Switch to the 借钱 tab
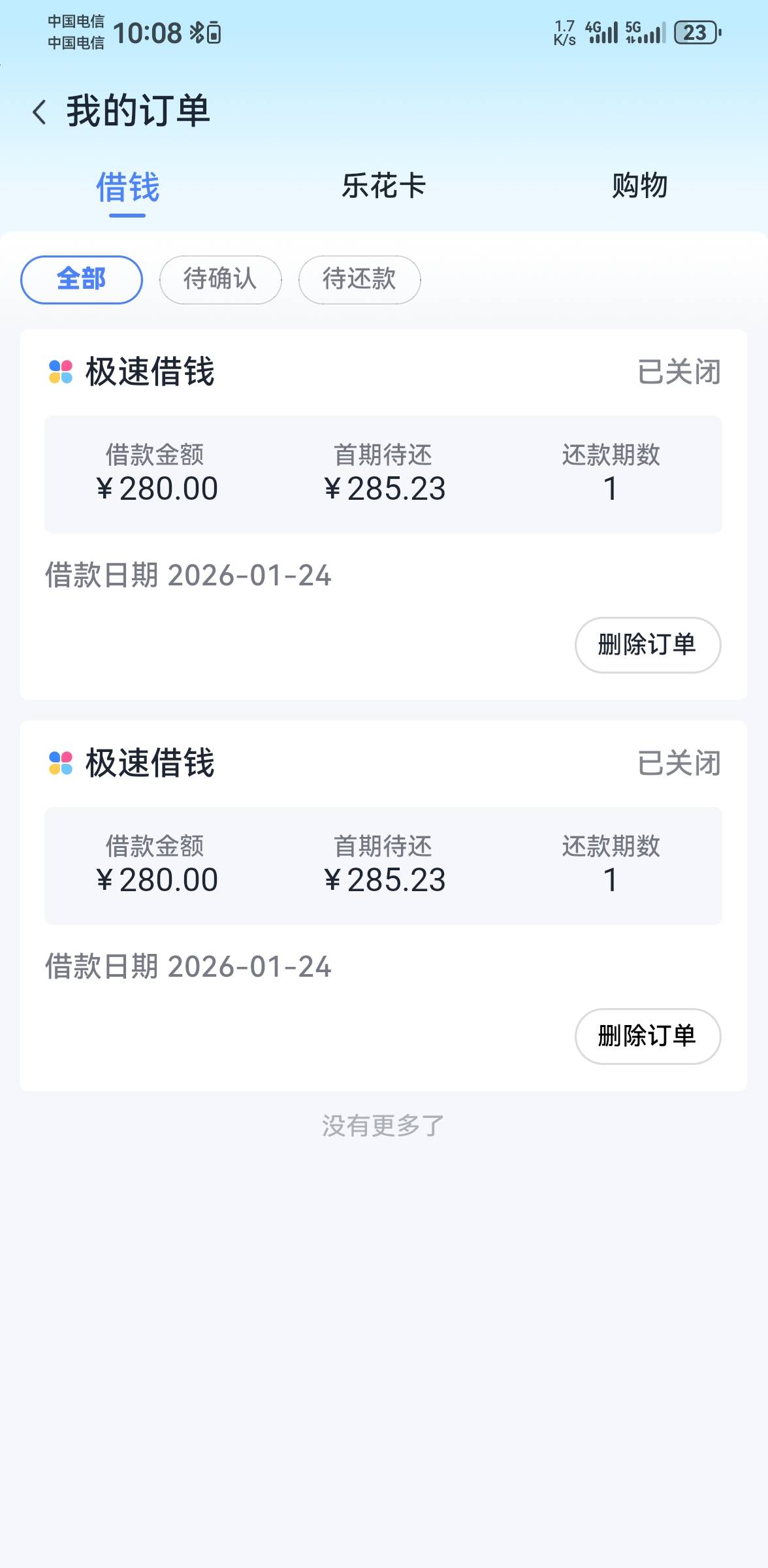 click(127, 188)
